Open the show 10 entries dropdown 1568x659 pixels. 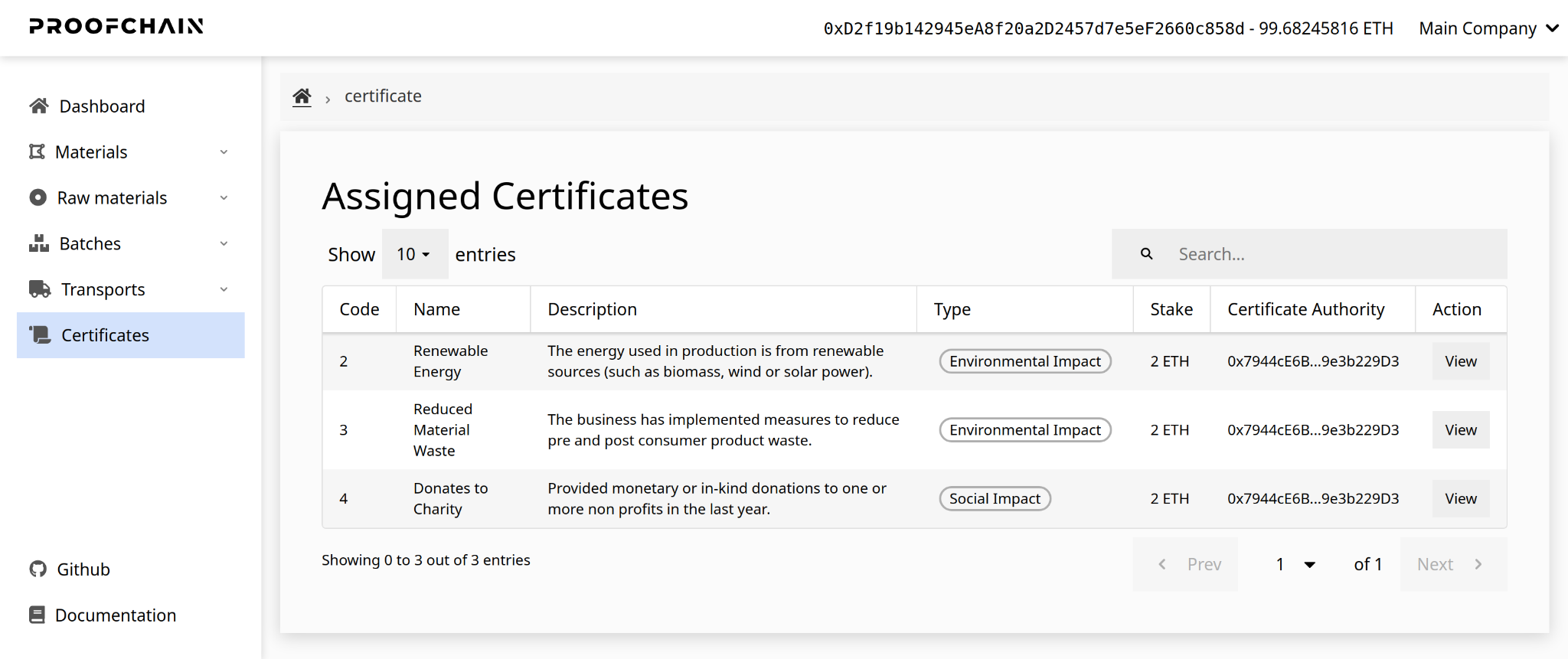click(x=414, y=254)
